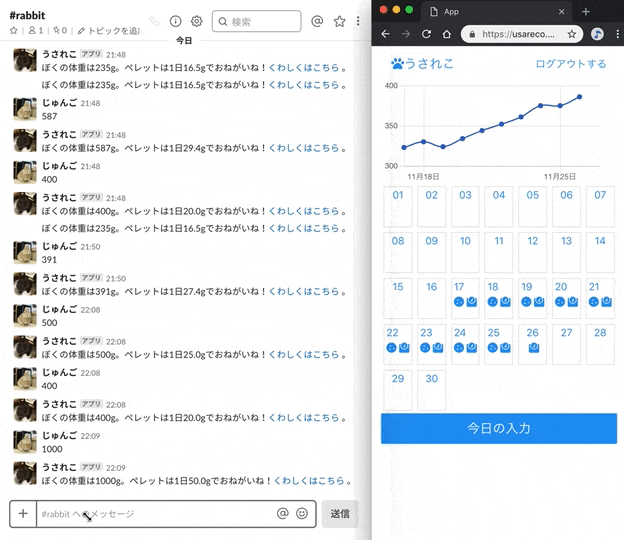Click scale icon on day 26
The image size is (624, 540).
click(534, 347)
